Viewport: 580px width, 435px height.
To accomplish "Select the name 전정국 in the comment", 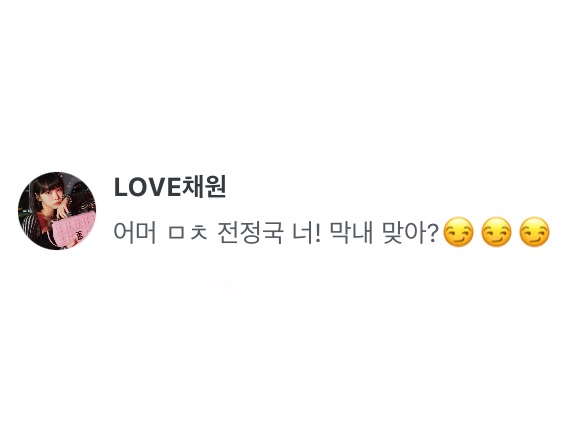I will coord(250,233).
